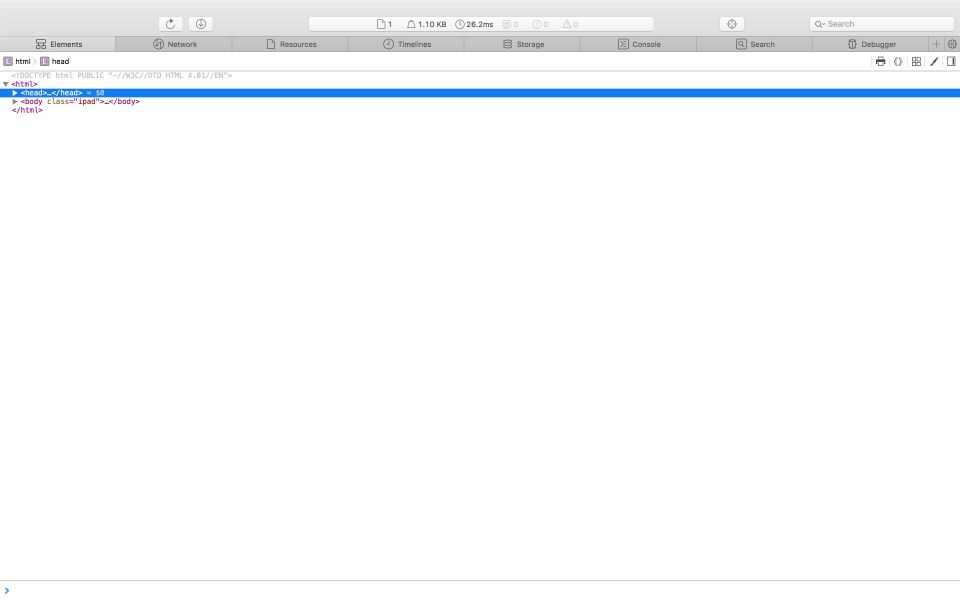
Task: Toggle paint flashing brush icon
Action: pos(934,61)
